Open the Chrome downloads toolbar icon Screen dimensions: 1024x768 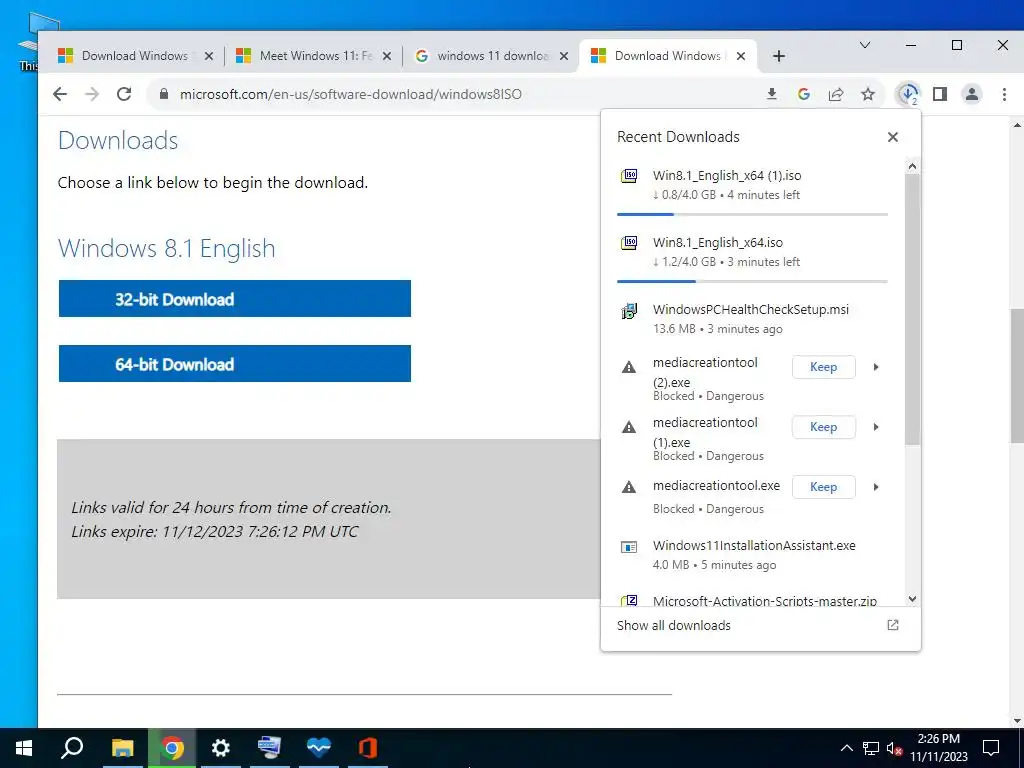(x=908, y=94)
